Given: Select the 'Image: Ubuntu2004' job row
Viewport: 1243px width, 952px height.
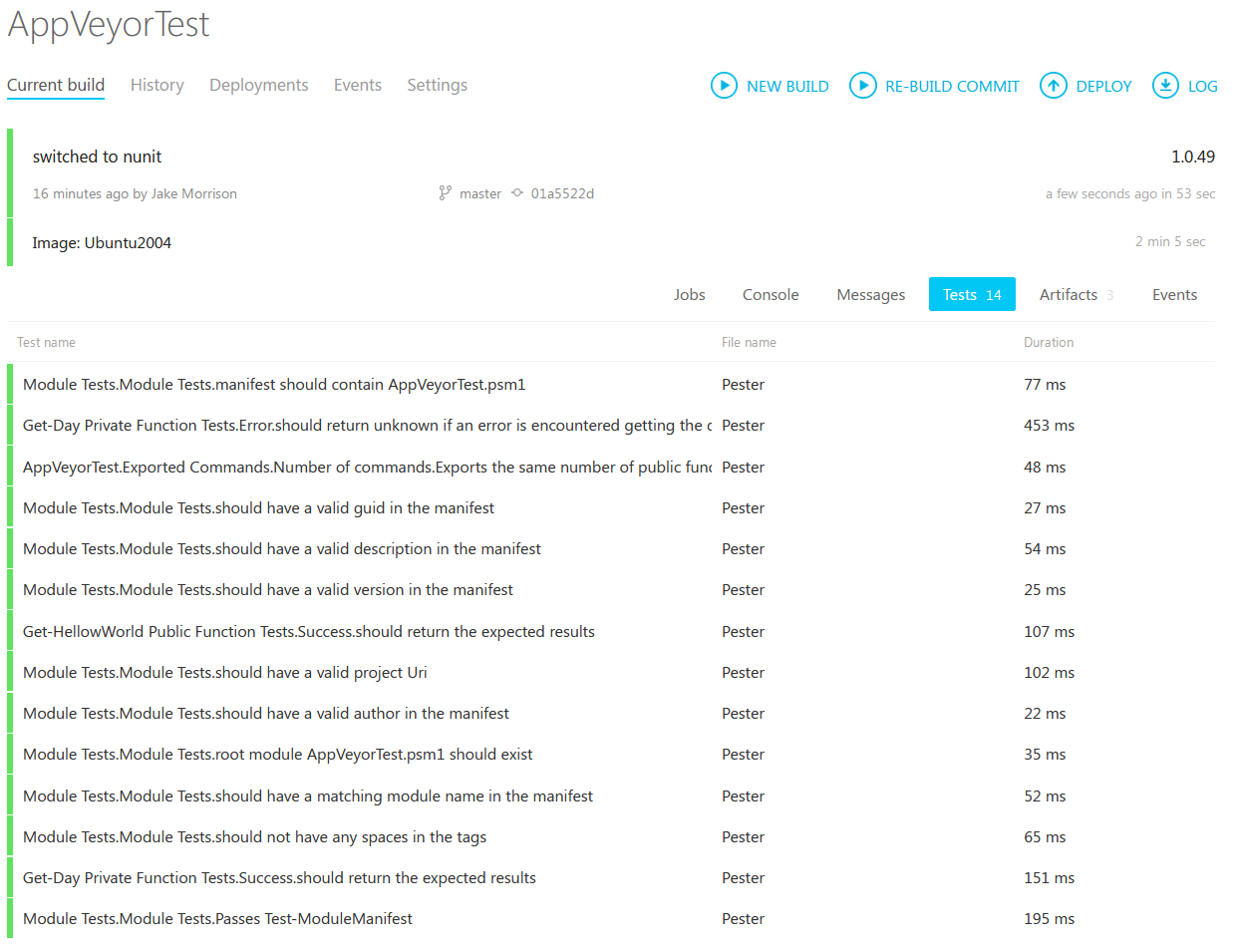Looking at the screenshot, I should point(611,242).
